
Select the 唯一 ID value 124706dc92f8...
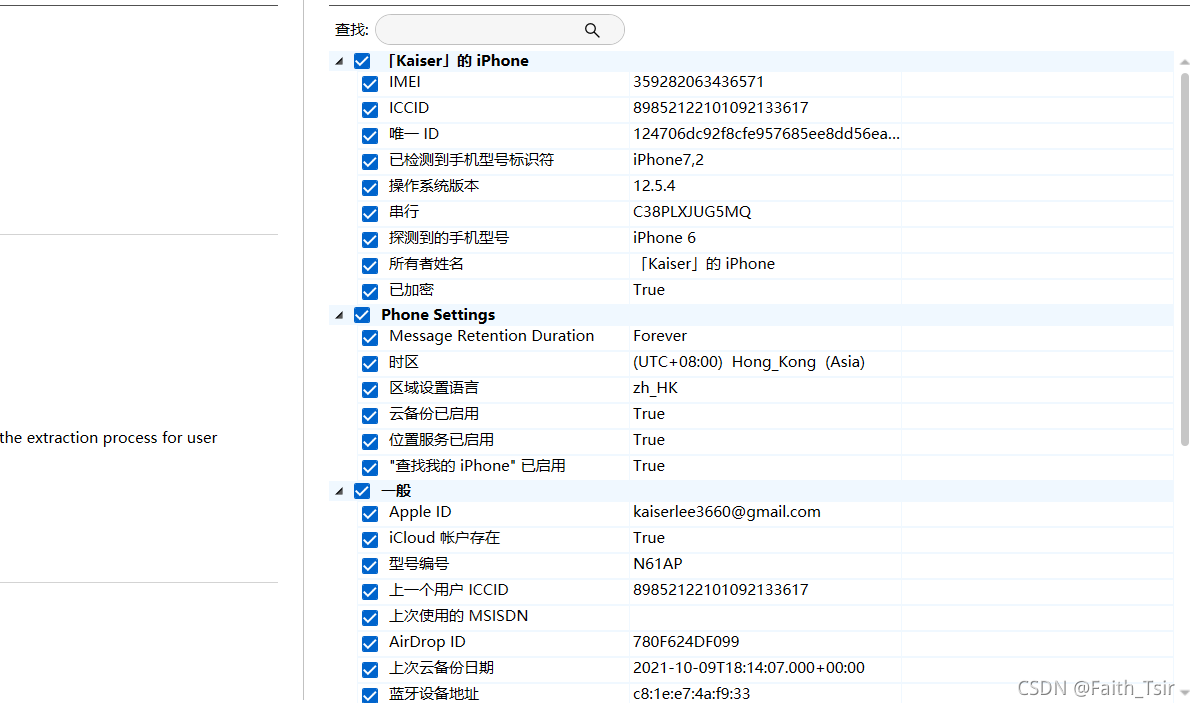point(766,134)
